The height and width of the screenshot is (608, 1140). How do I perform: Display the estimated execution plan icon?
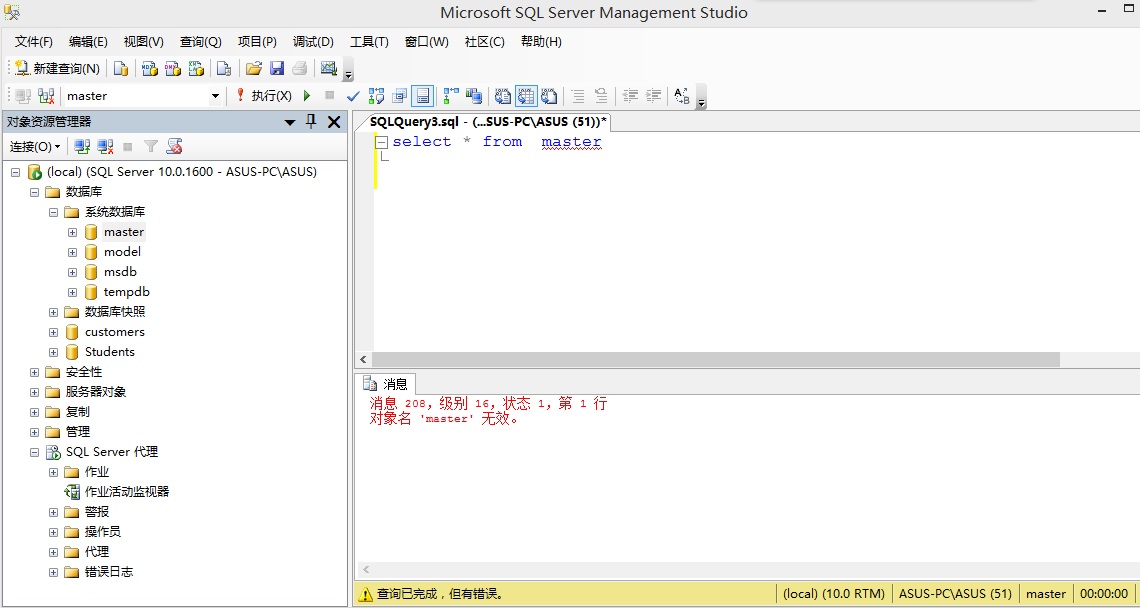(377, 96)
